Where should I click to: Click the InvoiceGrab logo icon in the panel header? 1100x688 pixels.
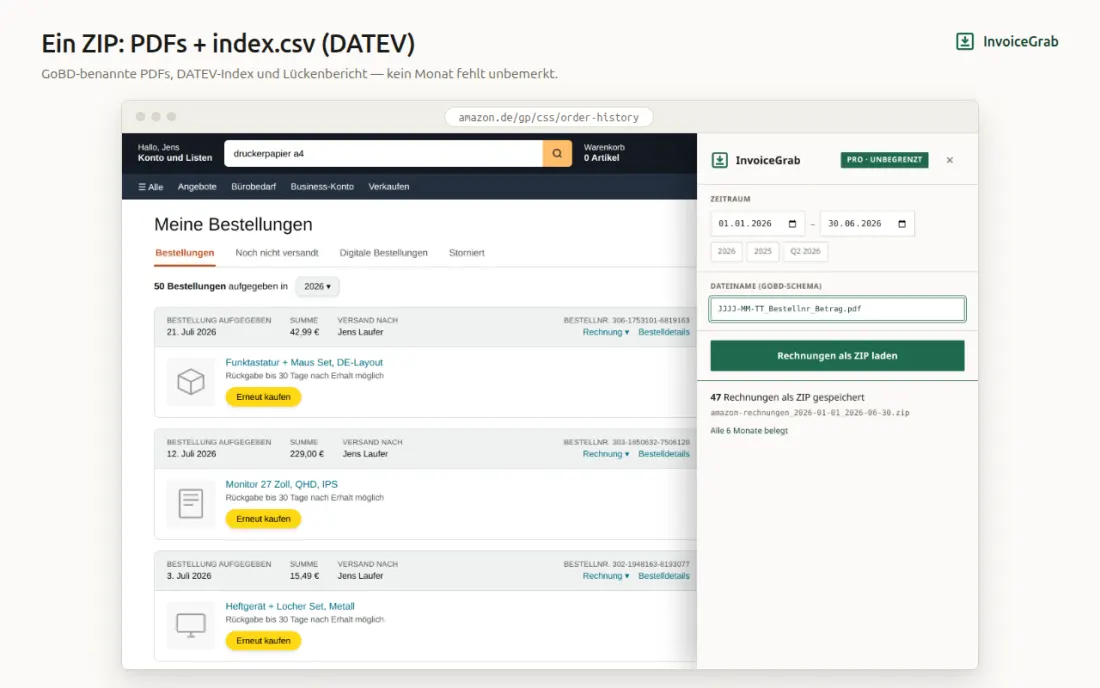pos(720,160)
